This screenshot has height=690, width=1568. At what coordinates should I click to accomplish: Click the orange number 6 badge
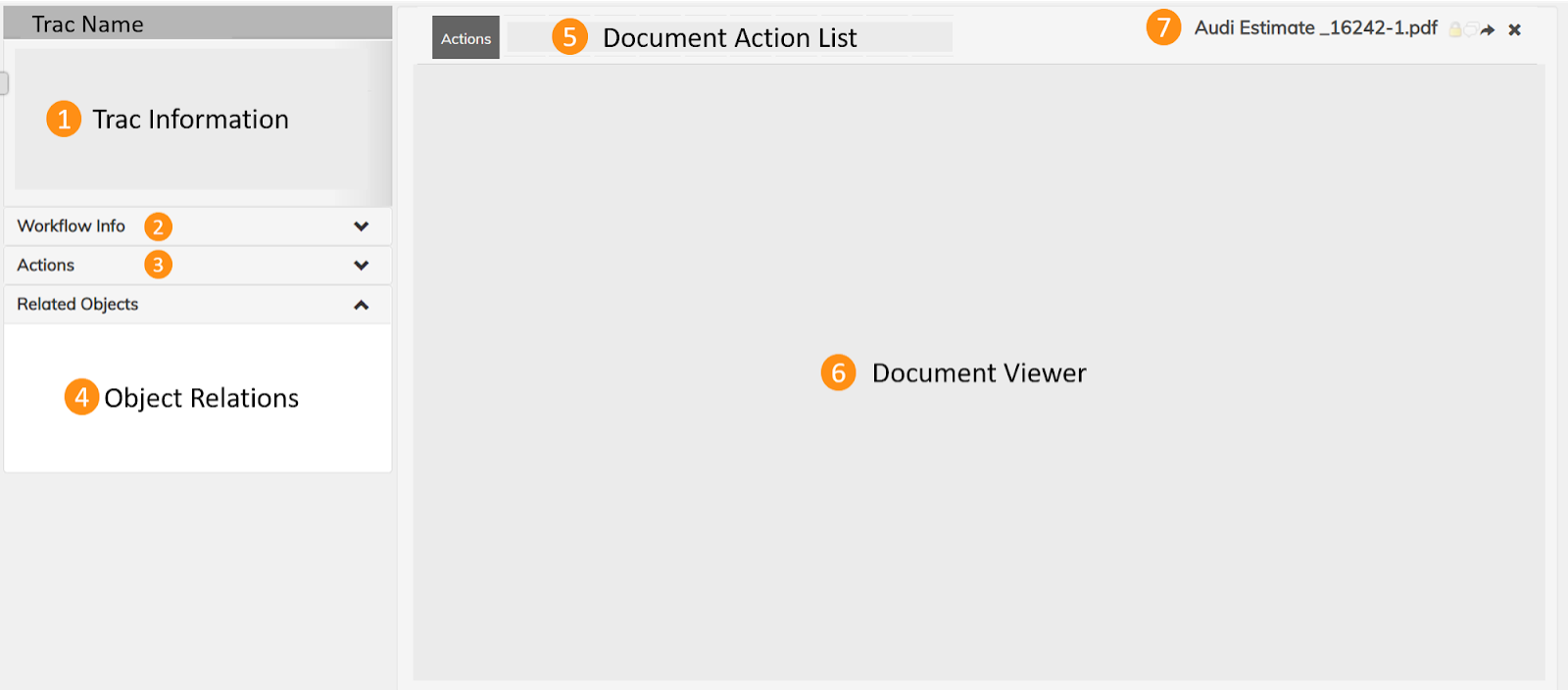[838, 372]
